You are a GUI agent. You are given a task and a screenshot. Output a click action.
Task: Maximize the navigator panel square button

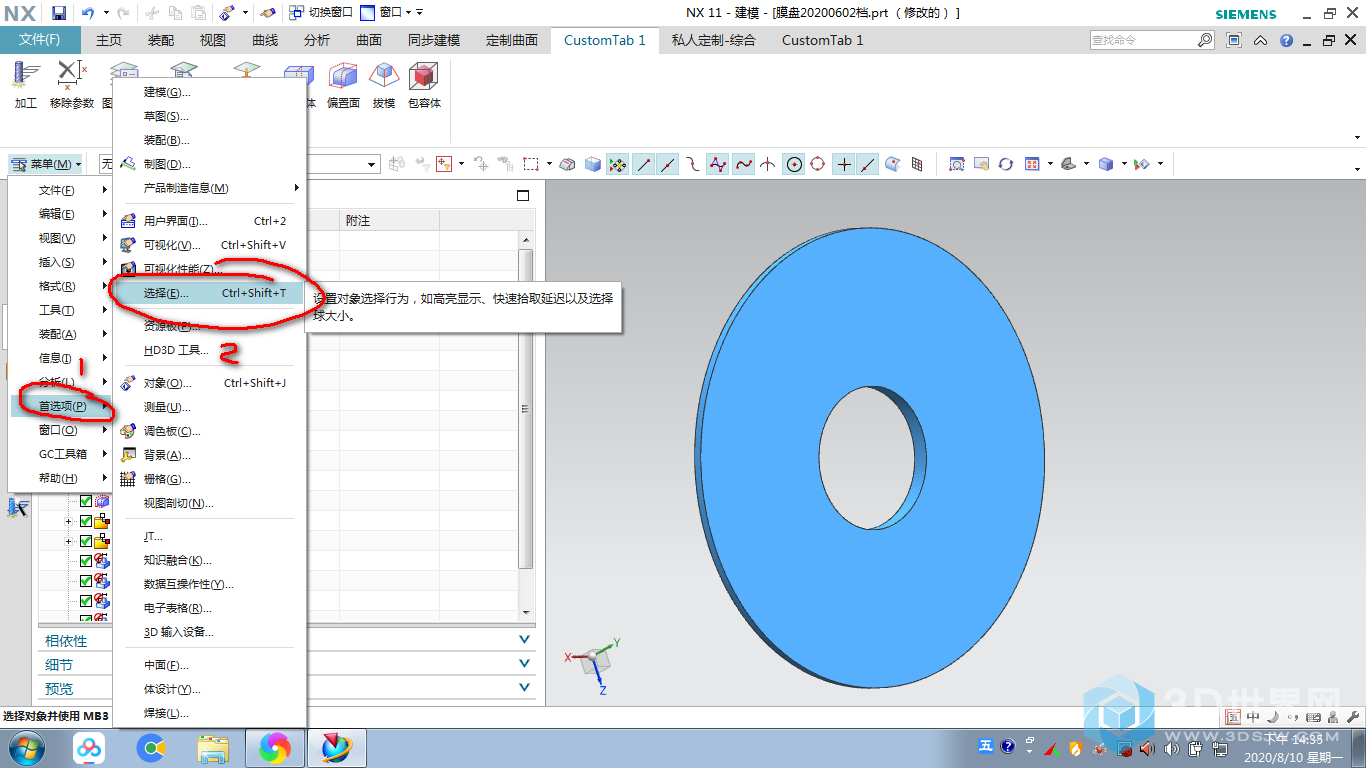click(x=523, y=196)
